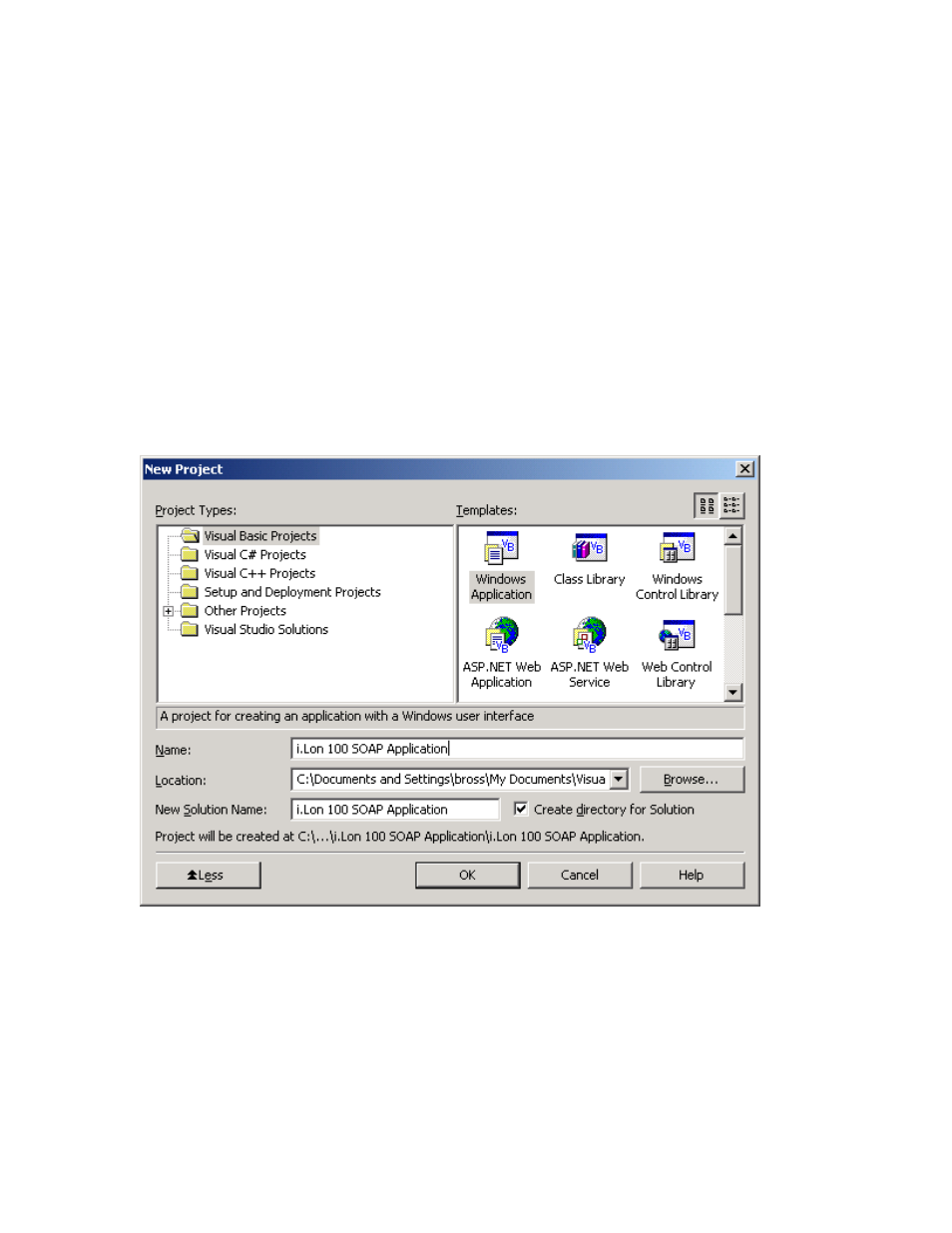Confirm with the OK button
The height and width of the screenshot is (1233, 952).
point(467,875)
